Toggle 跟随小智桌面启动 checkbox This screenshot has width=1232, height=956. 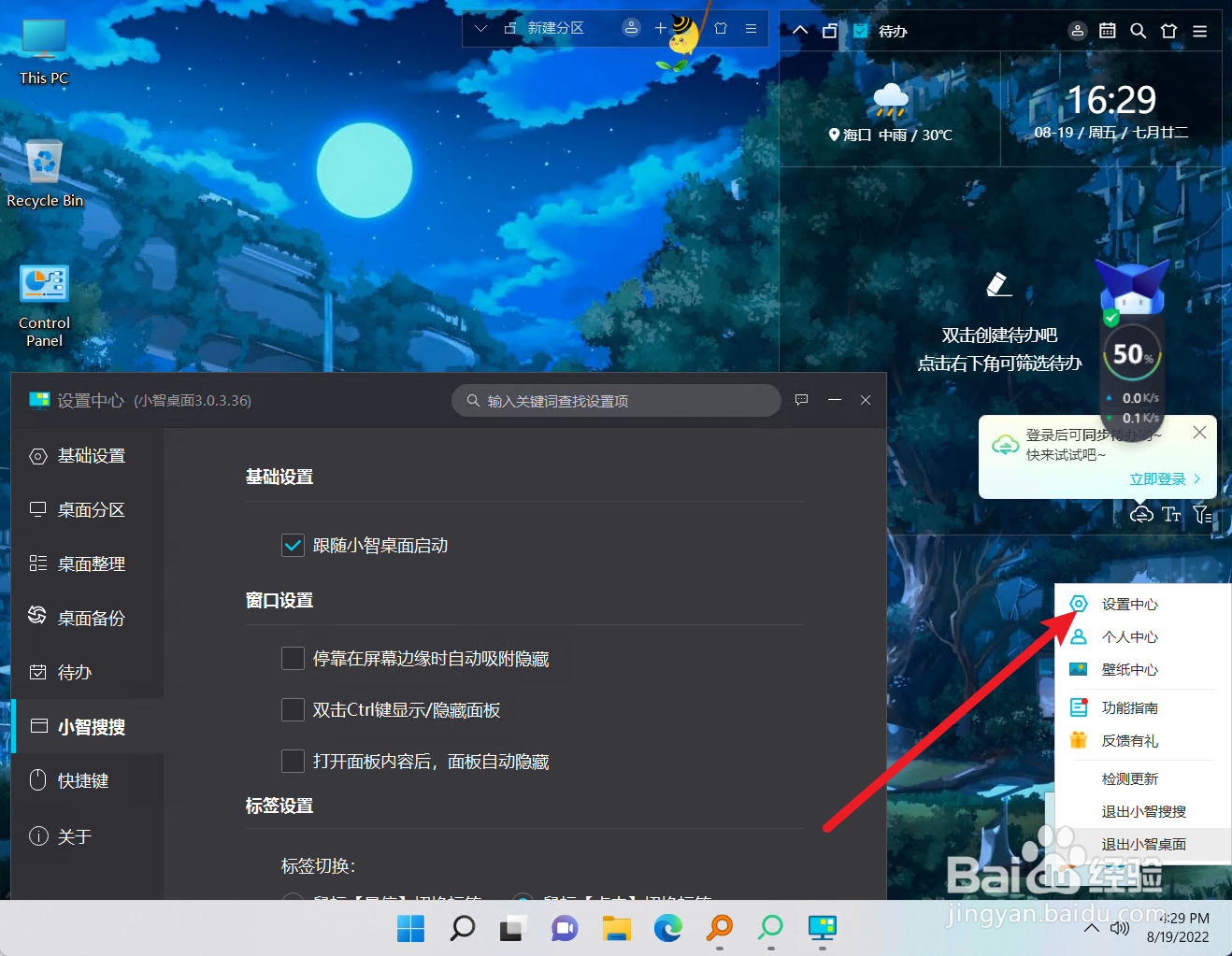pyautogui.click(x=293, y=545)
